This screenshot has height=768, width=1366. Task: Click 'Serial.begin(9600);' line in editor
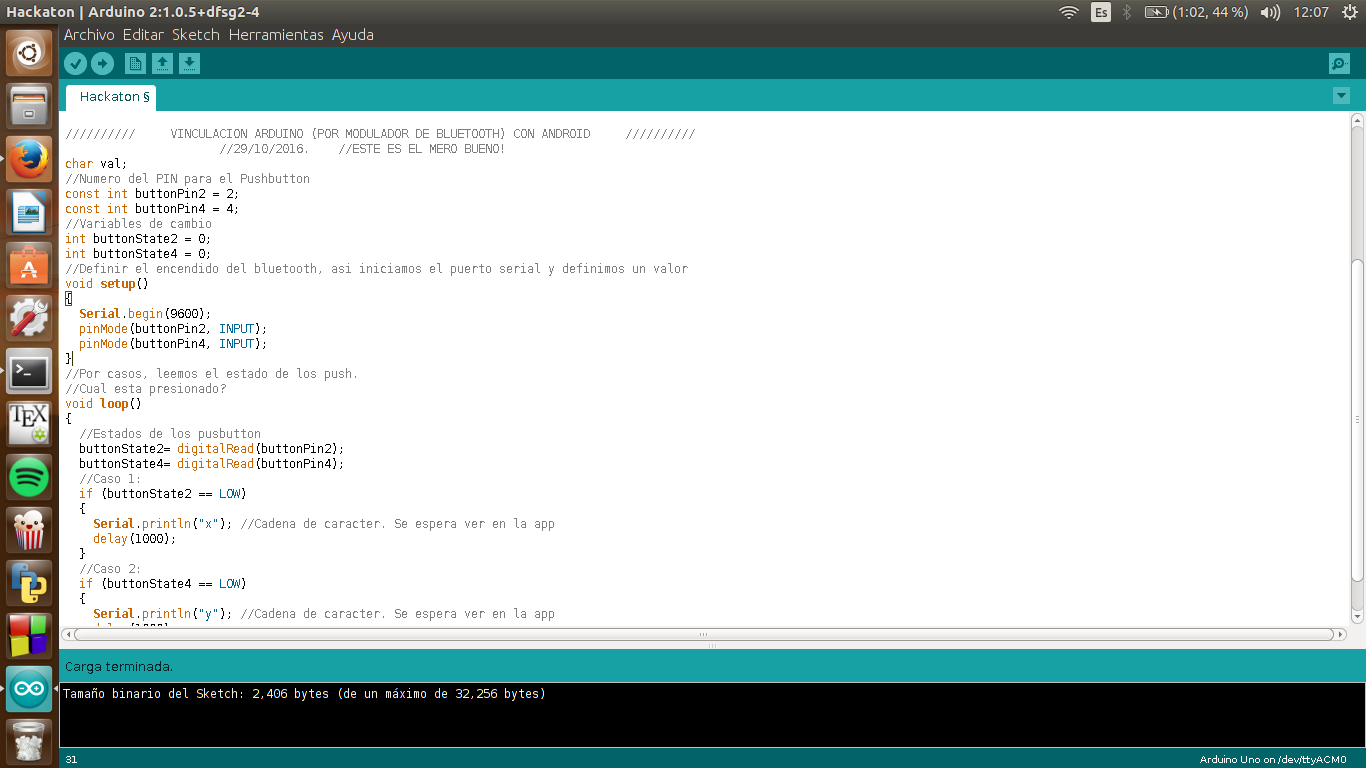point(145,314)
